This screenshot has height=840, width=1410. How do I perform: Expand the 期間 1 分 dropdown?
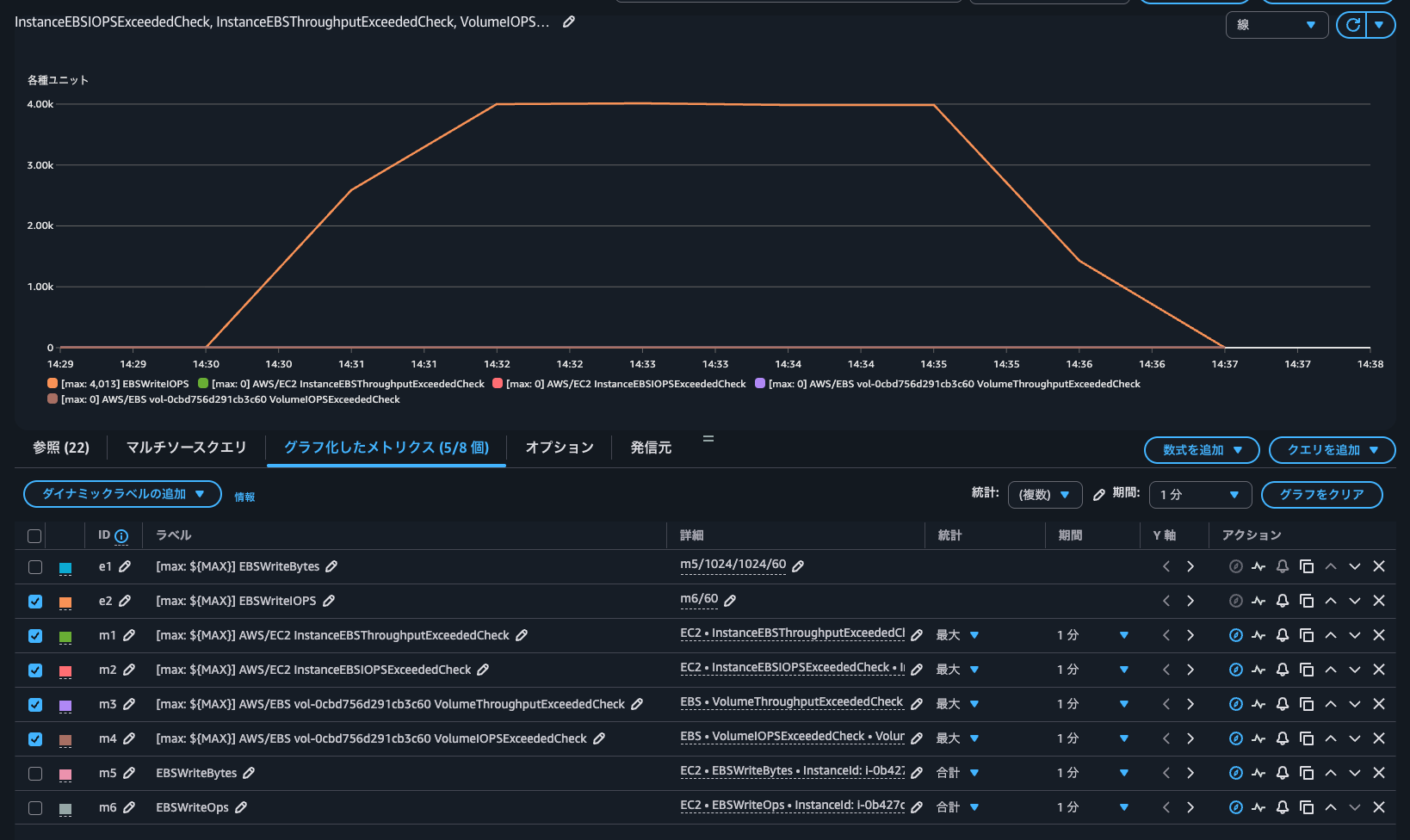[1200, 495]
